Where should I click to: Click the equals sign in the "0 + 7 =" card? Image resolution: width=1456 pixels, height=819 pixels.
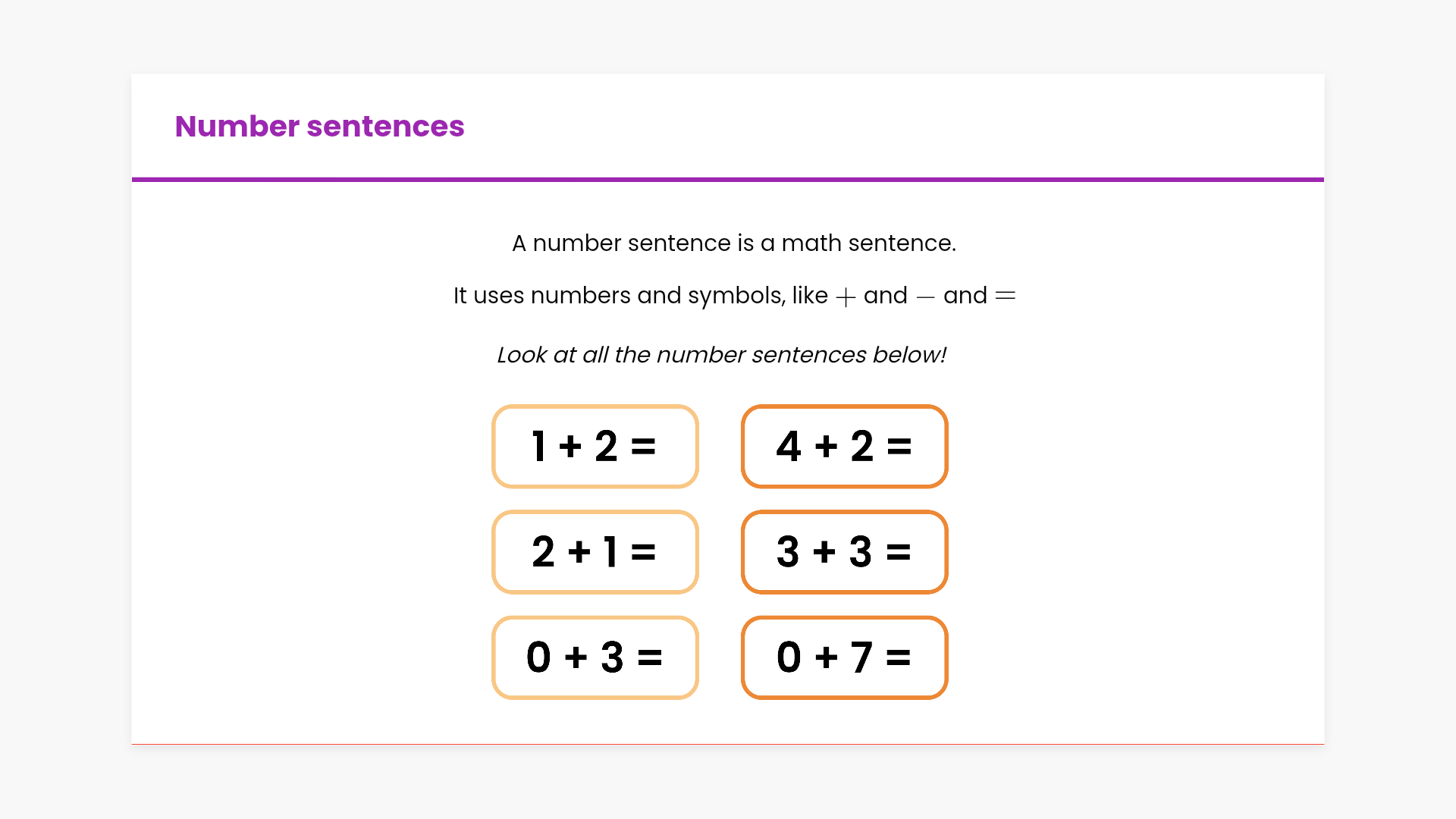[898, 657]
